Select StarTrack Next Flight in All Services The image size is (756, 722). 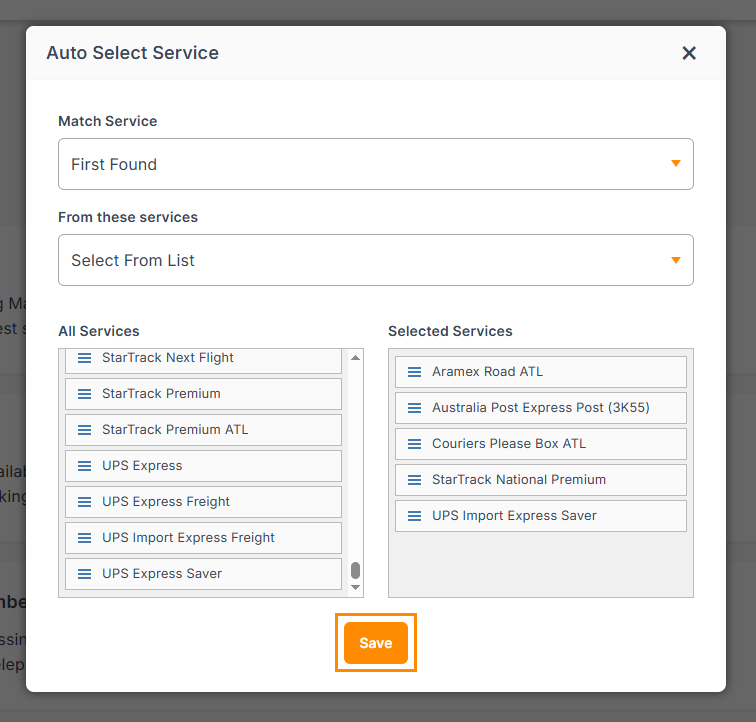(x=168, y=358)
